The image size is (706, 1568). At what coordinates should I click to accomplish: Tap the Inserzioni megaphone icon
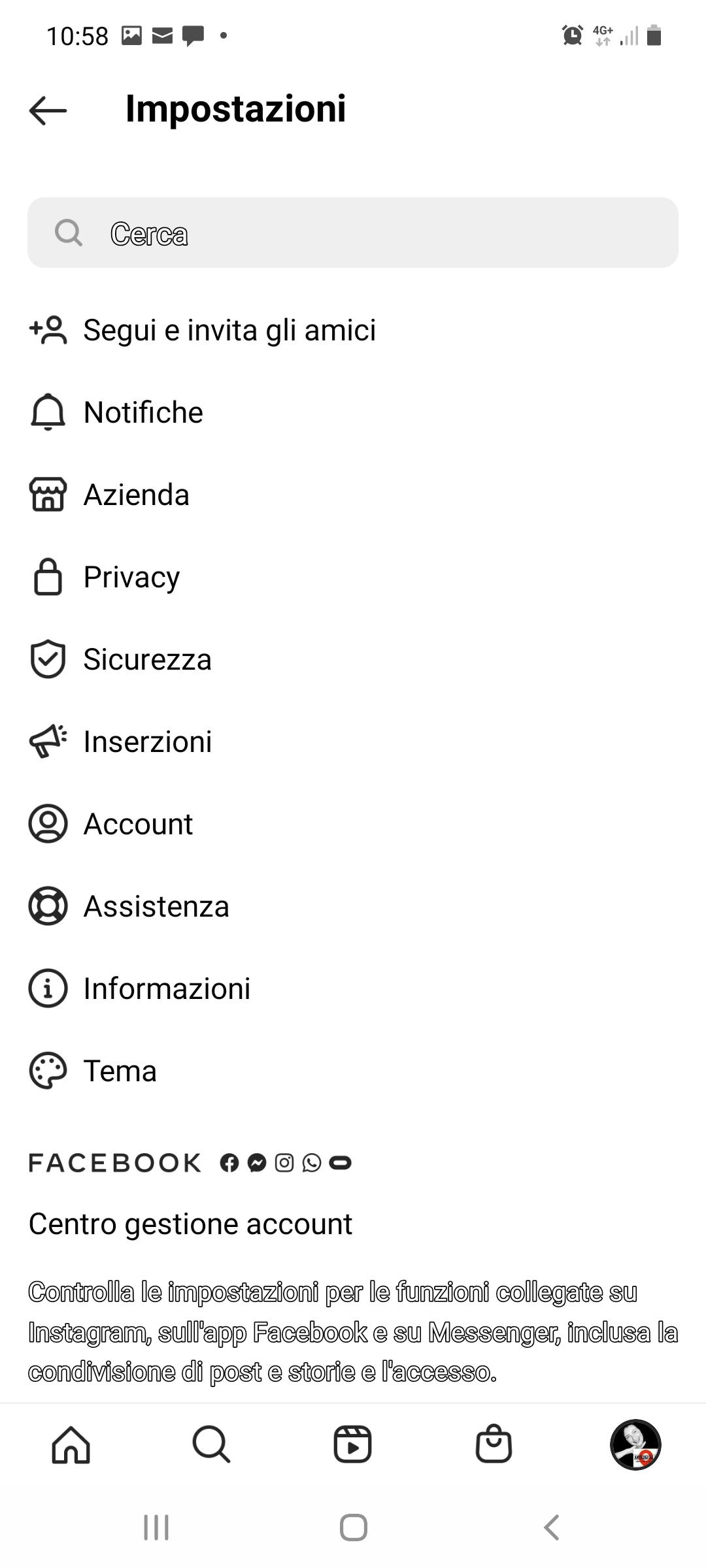(x=48, y=742)
